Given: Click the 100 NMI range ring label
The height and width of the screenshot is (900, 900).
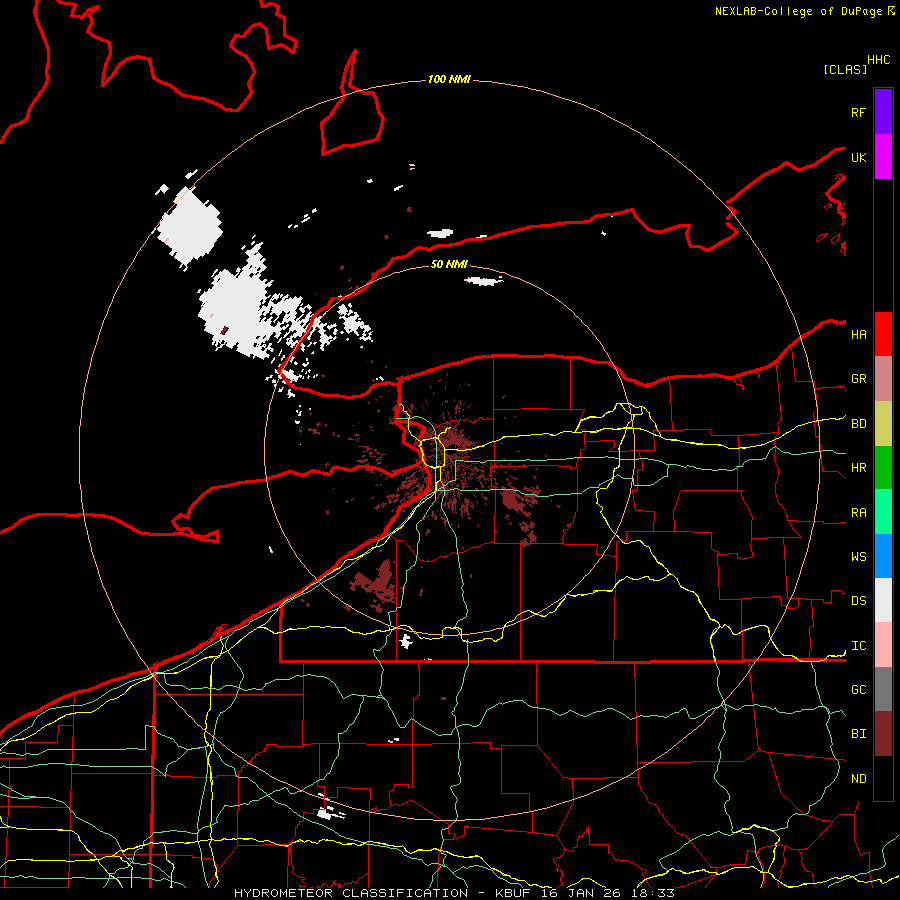Looking at the screenshot, I should click(x=449, y=79).
